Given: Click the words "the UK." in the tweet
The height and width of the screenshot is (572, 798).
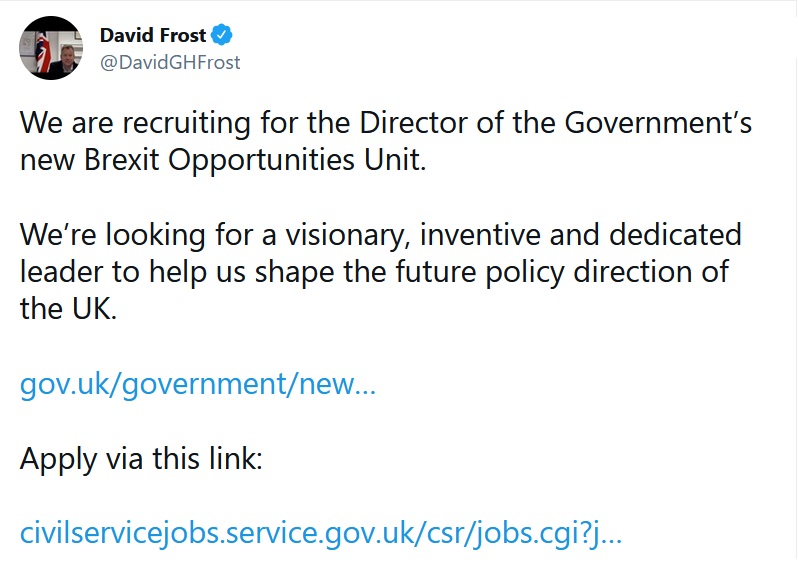Looking at the screenshot, I should 68,309.
